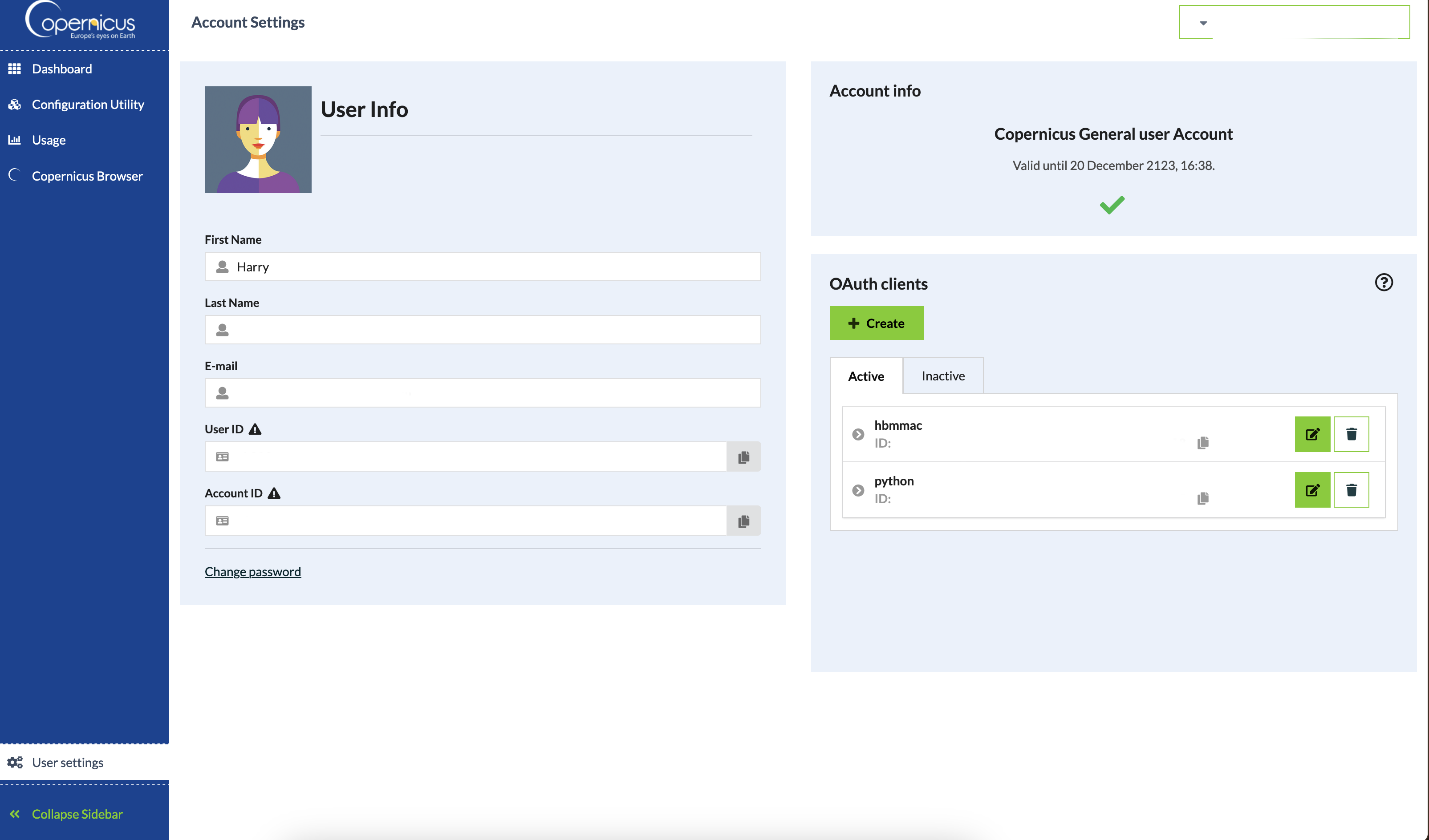
Task: Click the Usage sidebar icon
Action: (x=14, y=139)
